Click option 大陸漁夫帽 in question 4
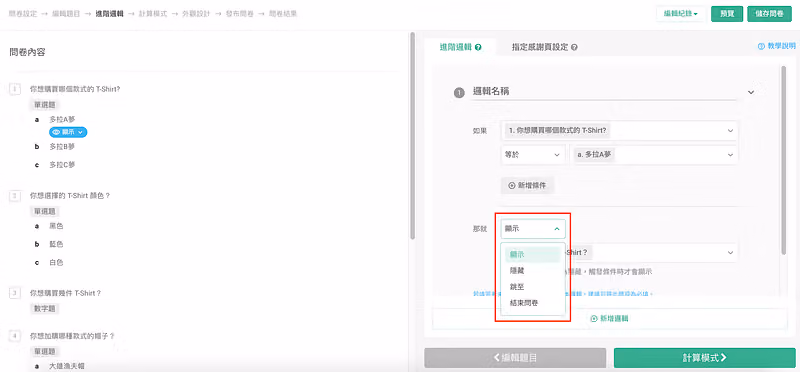The height and width of the screenshot is (372, 800). (66, 366)
